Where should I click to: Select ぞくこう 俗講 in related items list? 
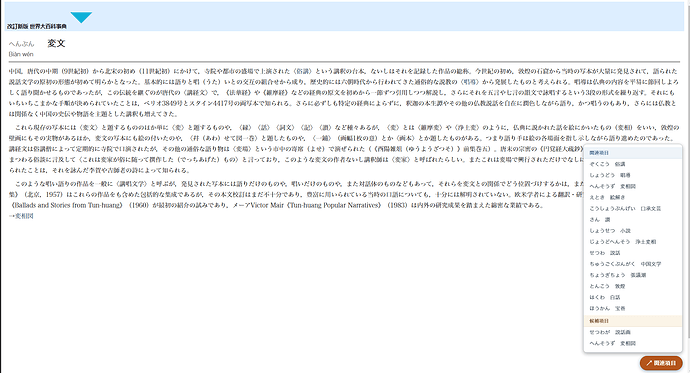(x=607, y=164)
